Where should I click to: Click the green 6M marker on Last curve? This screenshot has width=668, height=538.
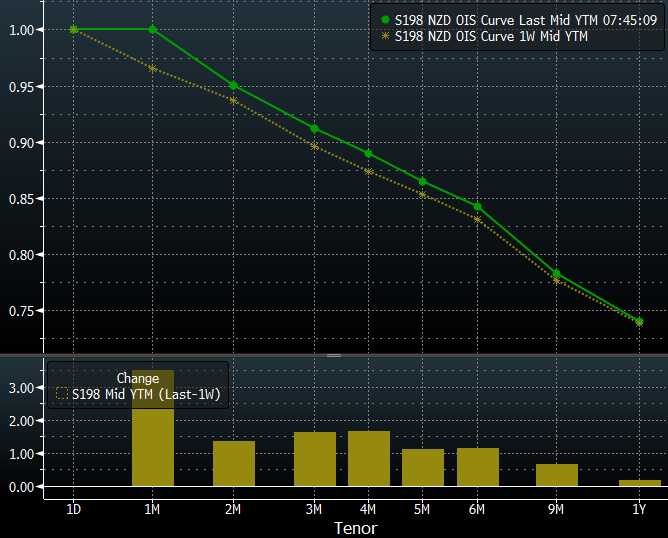pyautogui.click(x=477, y=207)
